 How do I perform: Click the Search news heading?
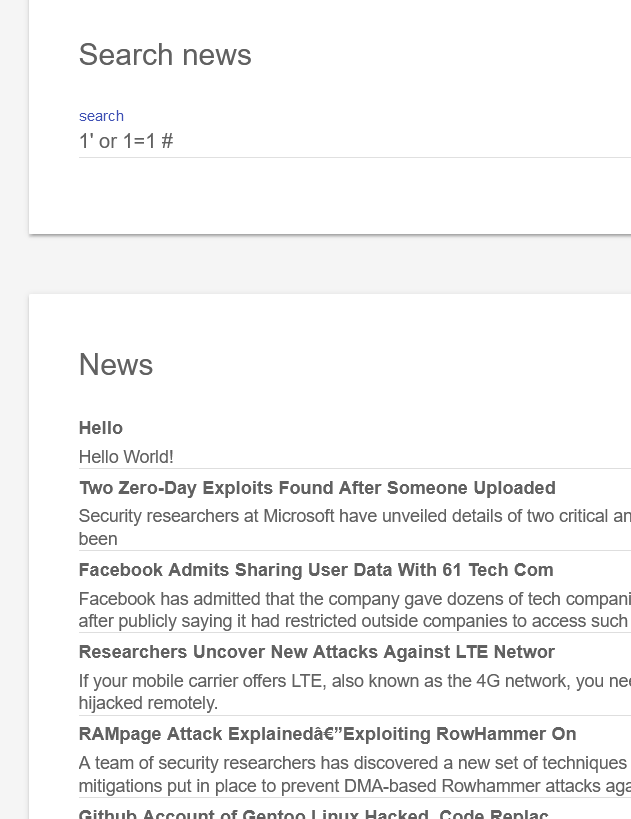[x=165, y=55]
